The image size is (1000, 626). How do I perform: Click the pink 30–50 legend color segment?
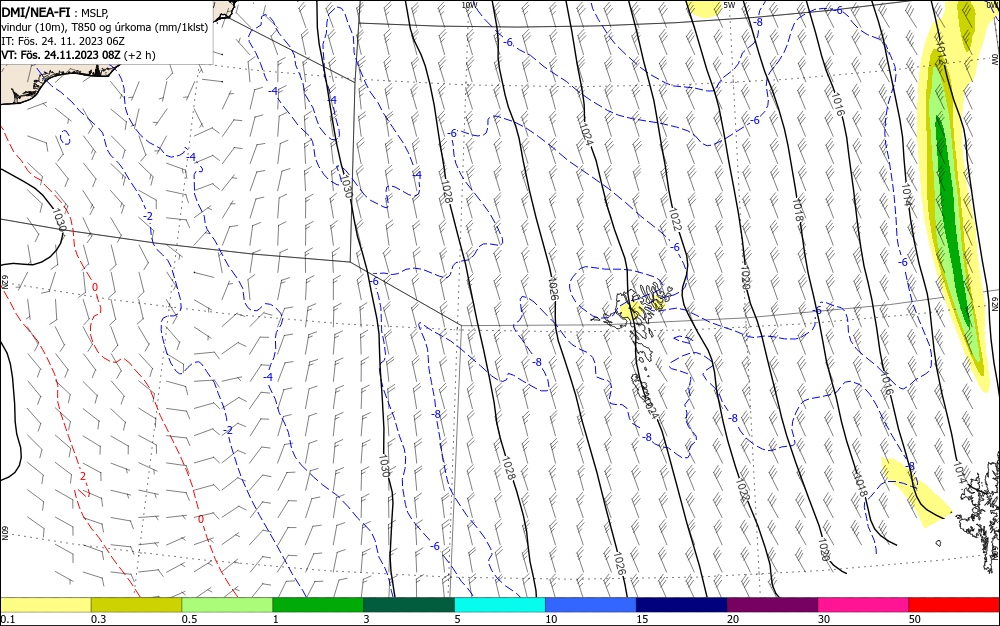(864, 605)
